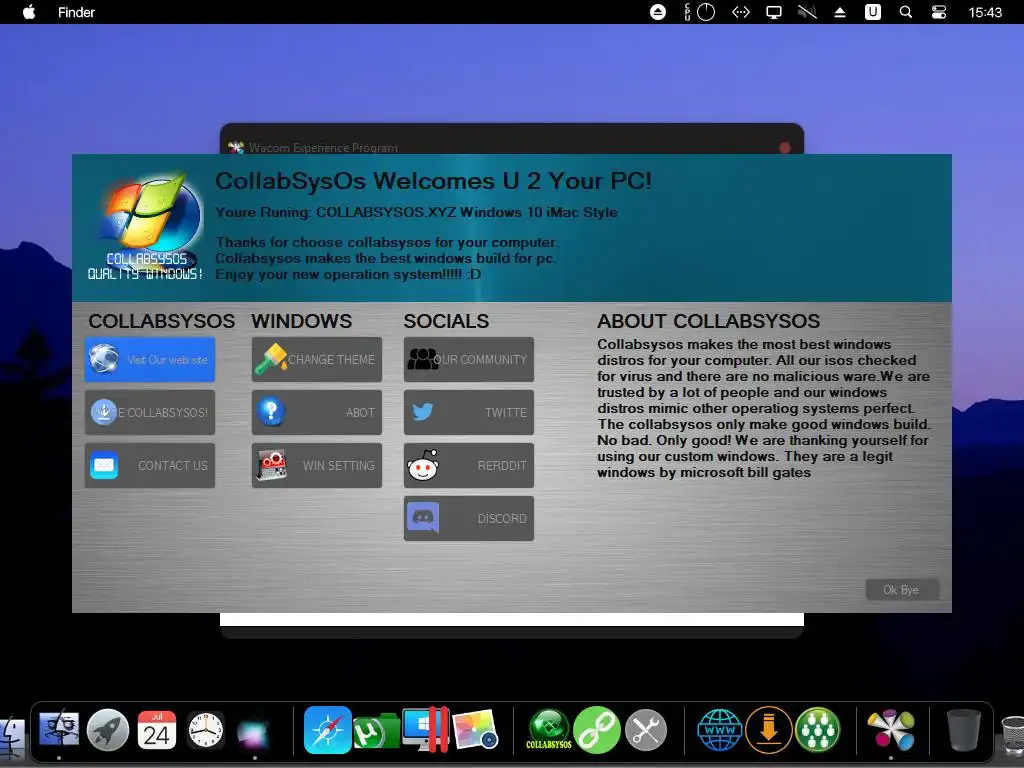This screenshot has width=1024, height=768.
Task: Open the Trash can in dock
Action: point(963,730)
